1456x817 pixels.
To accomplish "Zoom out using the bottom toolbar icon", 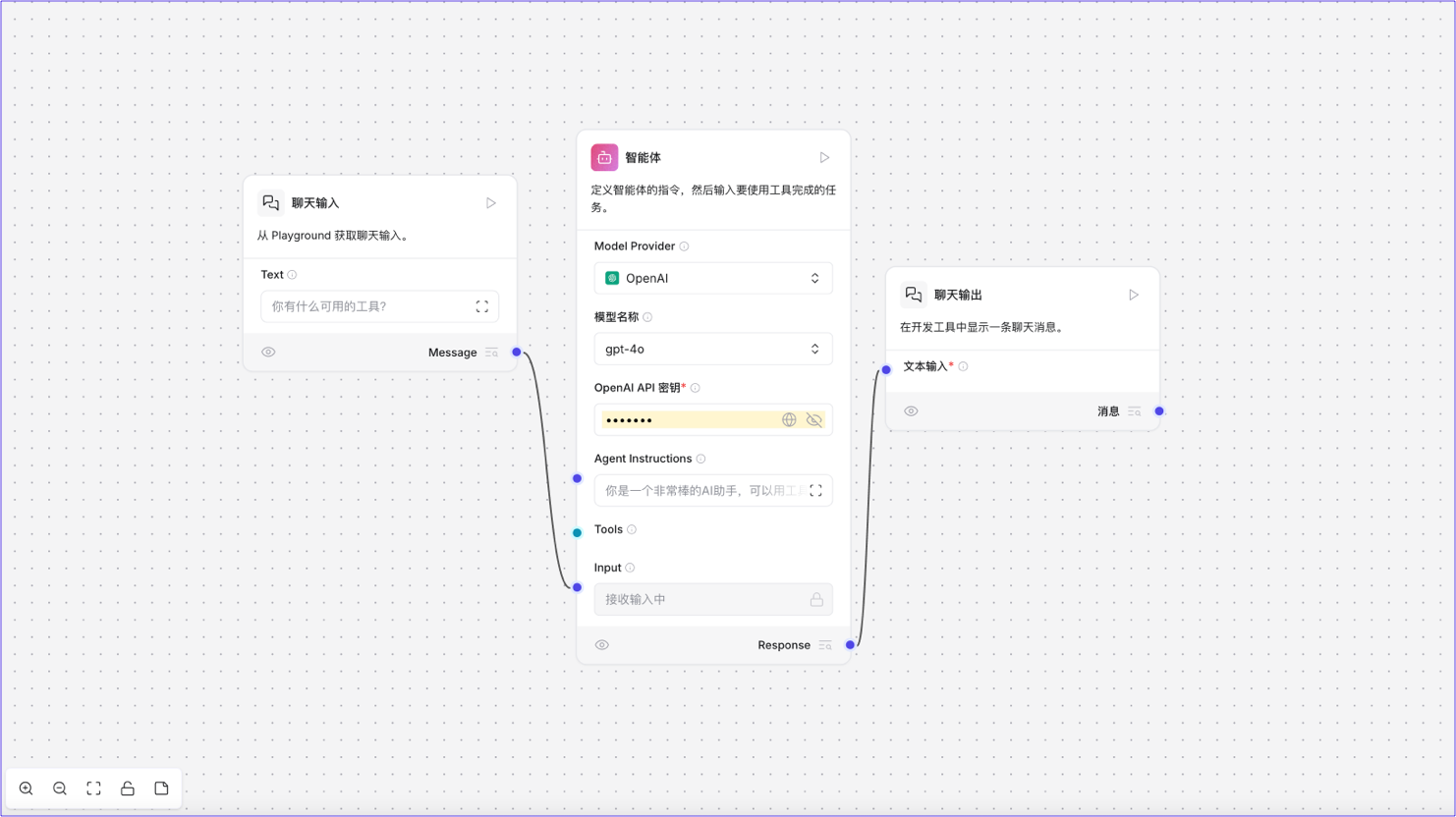I will click(x=60, y=789).
